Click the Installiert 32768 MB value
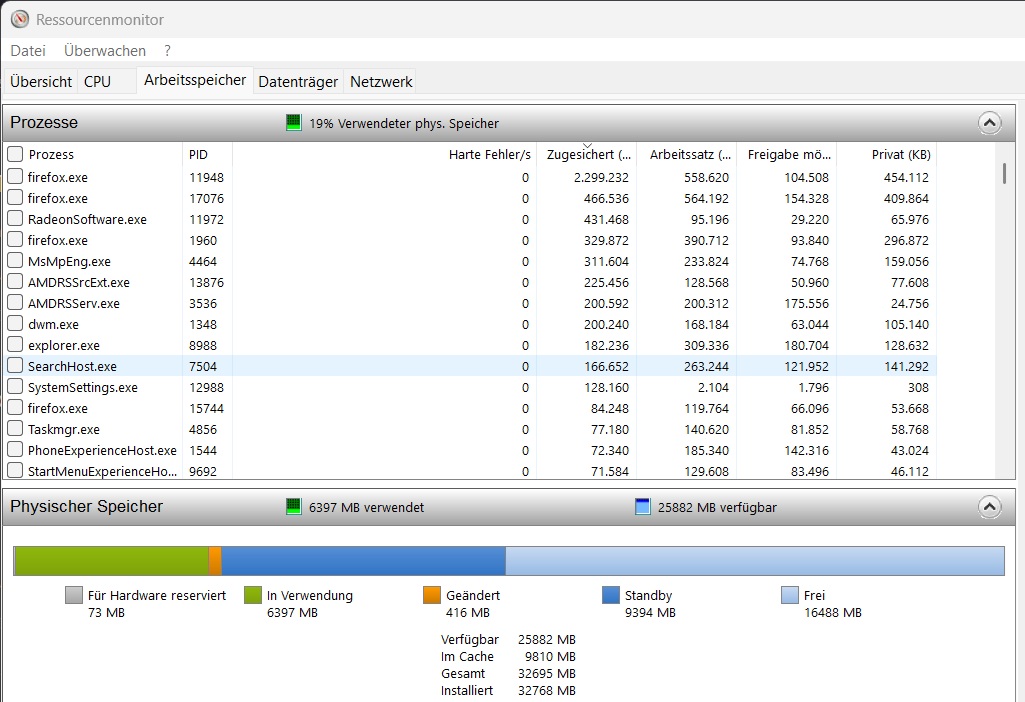 pyautogui.click(x=546, y=690)
